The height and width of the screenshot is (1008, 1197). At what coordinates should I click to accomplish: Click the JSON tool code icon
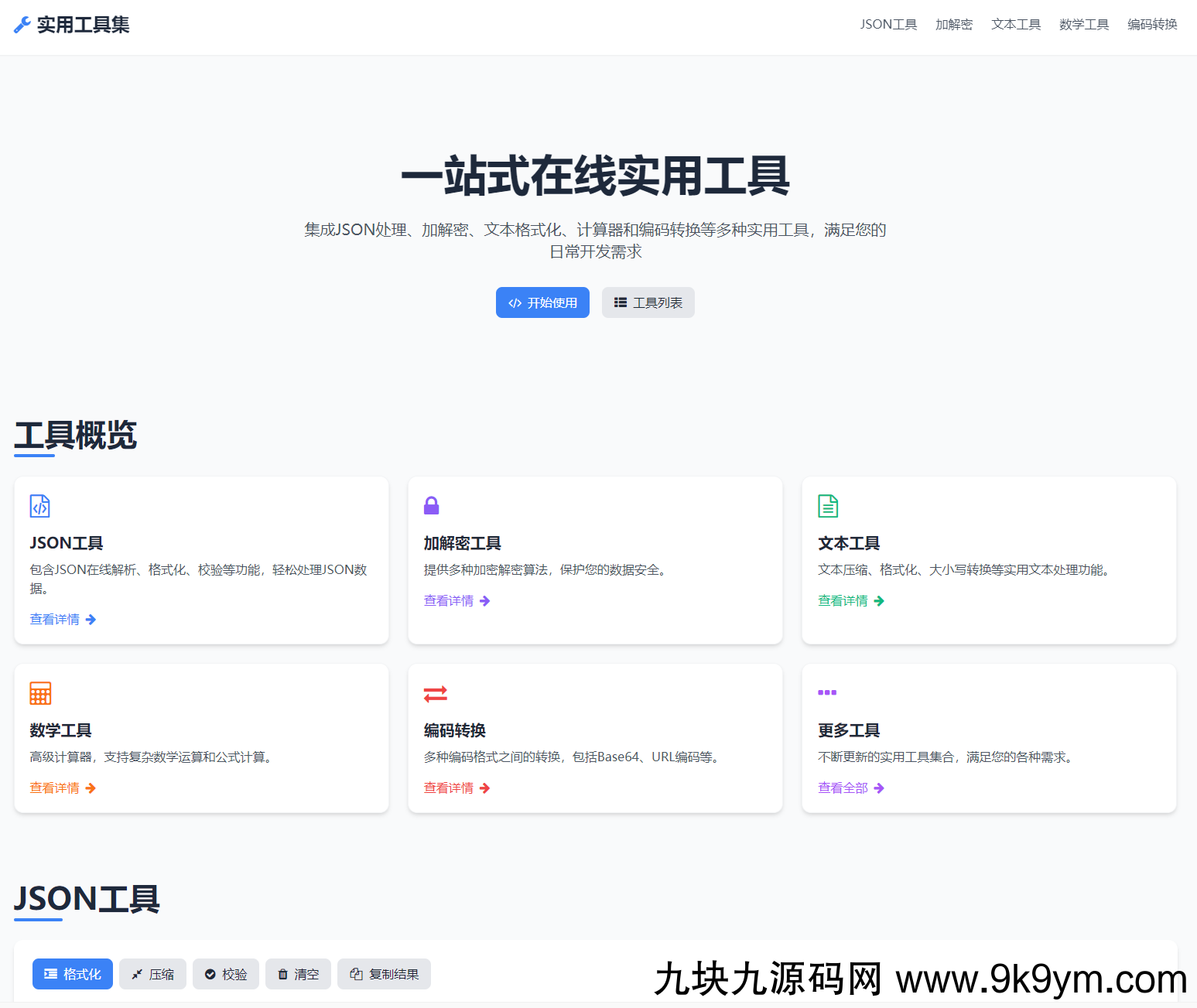tap(39, 506)
